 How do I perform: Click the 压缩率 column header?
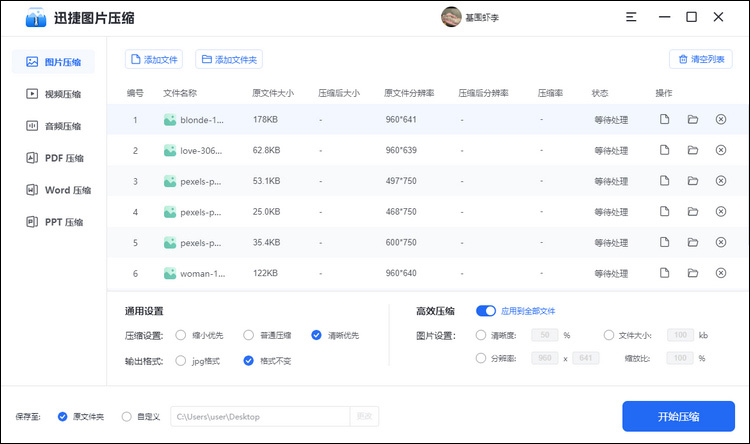click(x=550, y=93)
